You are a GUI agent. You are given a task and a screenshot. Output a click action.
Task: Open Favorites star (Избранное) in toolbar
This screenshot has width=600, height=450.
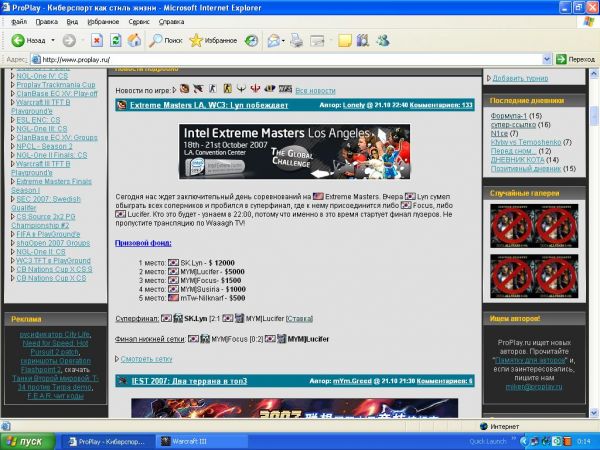click(x=213, y=40)
